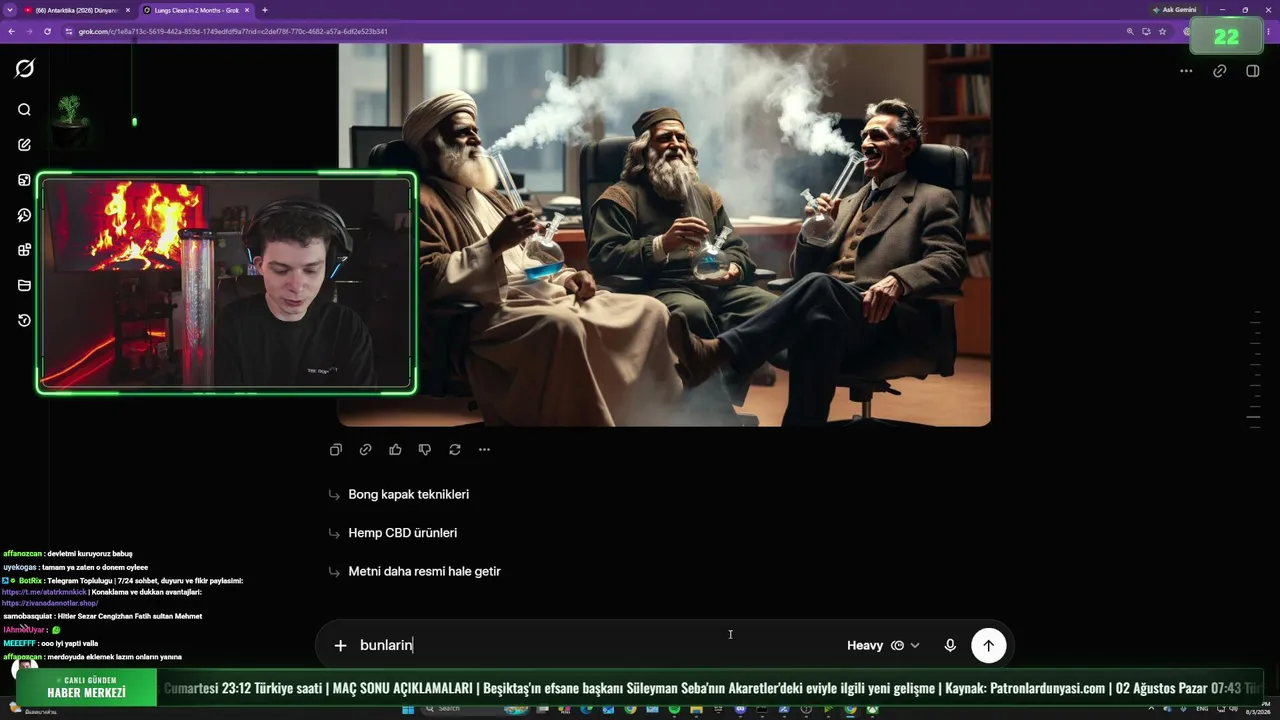View site information icon in address bar
1280x720 pixels.
coord(69,31)
